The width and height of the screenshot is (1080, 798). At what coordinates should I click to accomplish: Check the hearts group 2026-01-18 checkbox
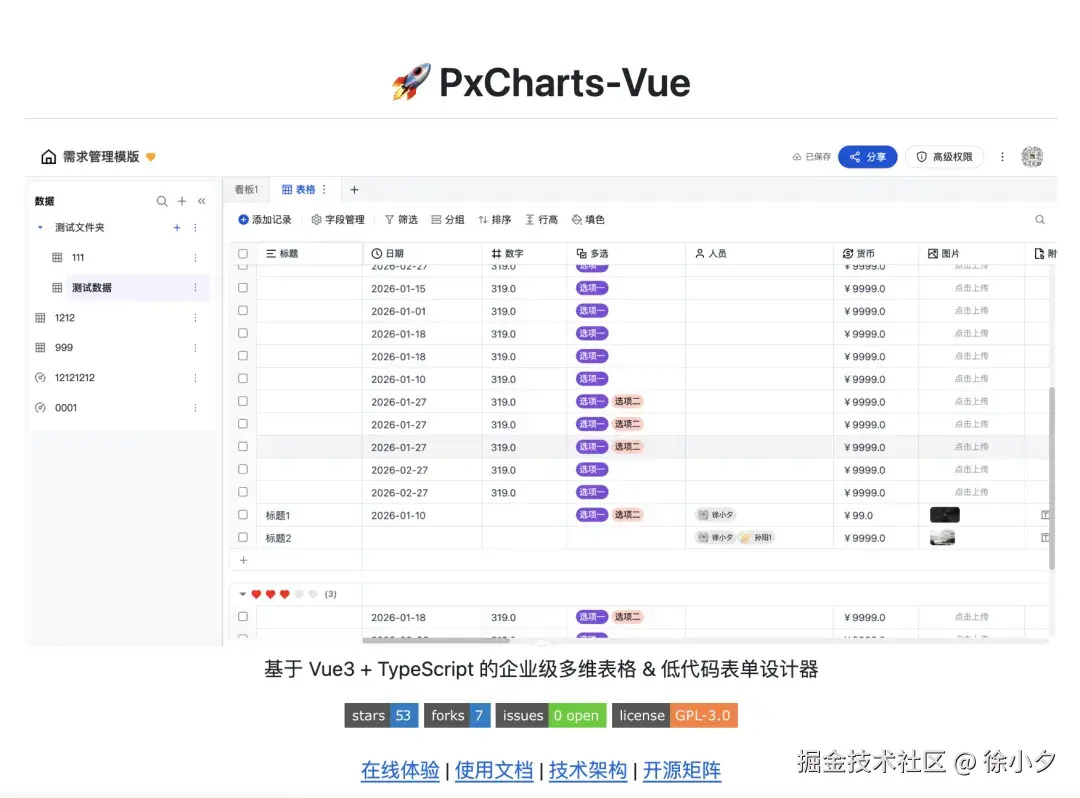click(243, 617)
